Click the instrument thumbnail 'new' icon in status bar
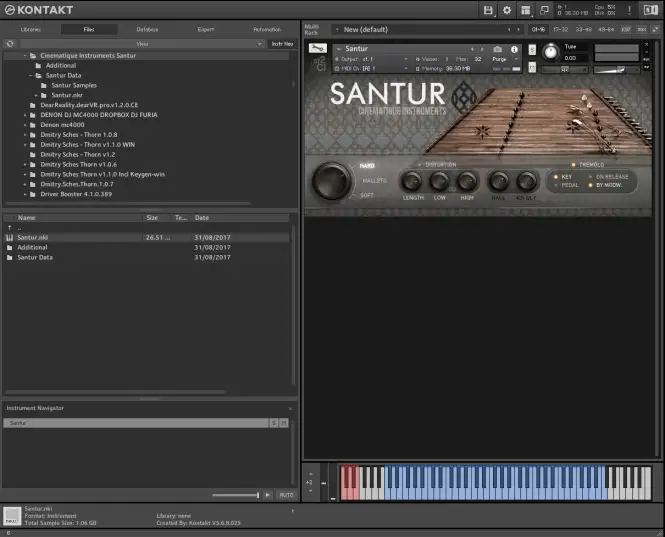The width and height of the screenshot is (665, 537). pos(12,516)
